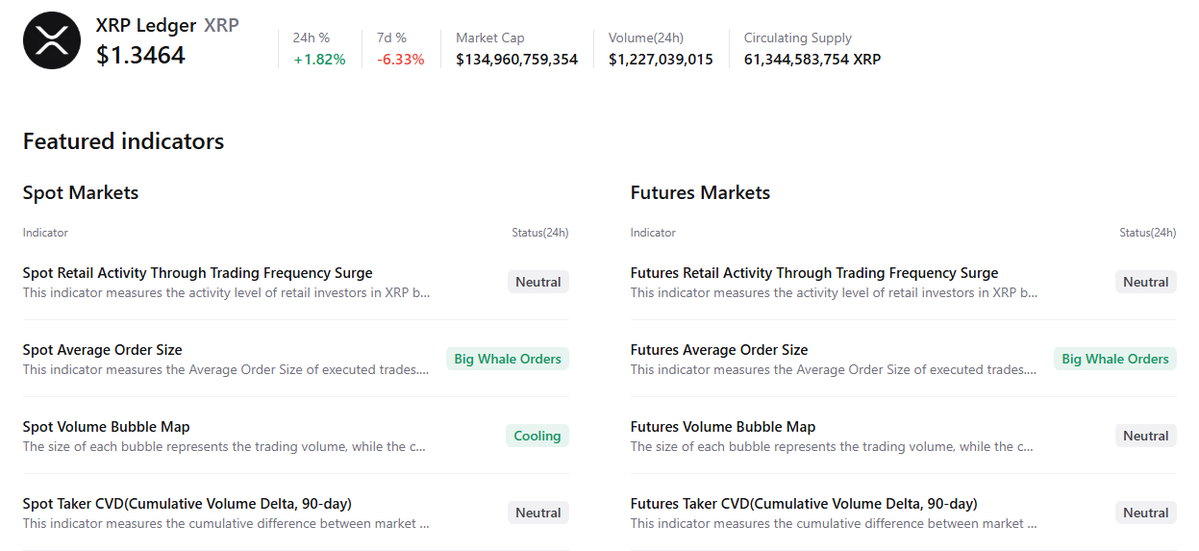Click the +1.82% 24h change value
1199x551 pixels.
(x=320, y=60)
